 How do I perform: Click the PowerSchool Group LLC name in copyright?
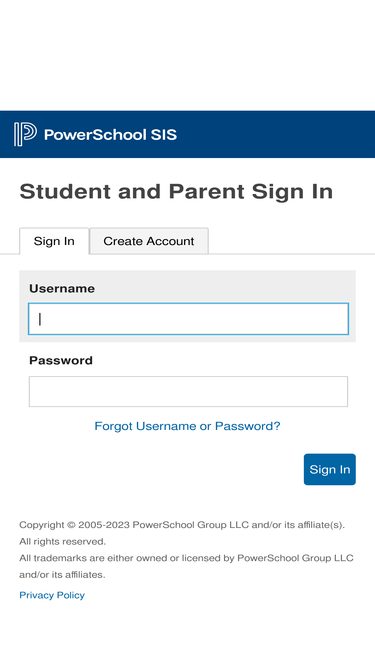[x=190, y=525]
